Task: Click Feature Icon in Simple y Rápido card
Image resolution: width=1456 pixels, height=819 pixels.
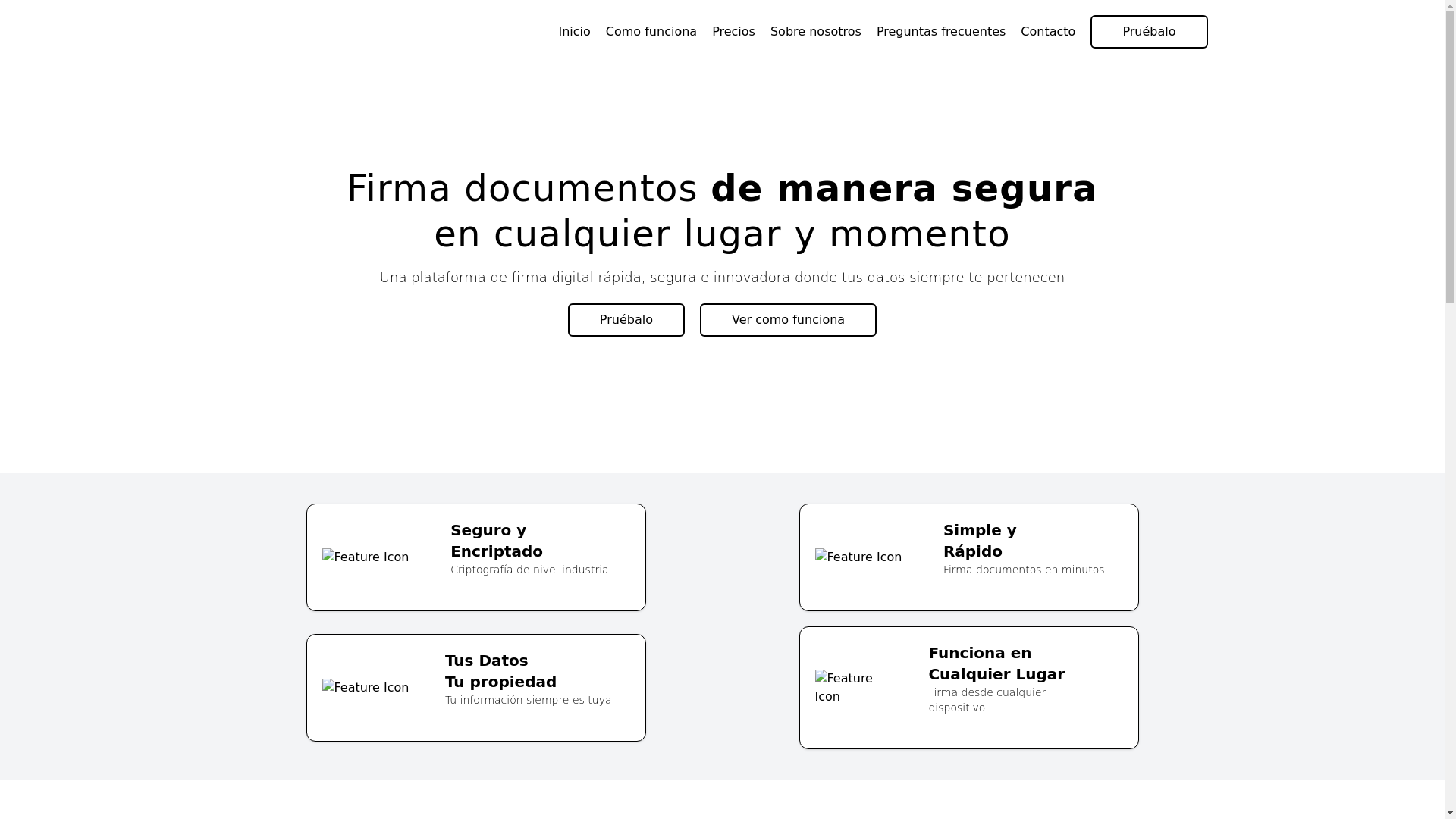Action: 858,557
